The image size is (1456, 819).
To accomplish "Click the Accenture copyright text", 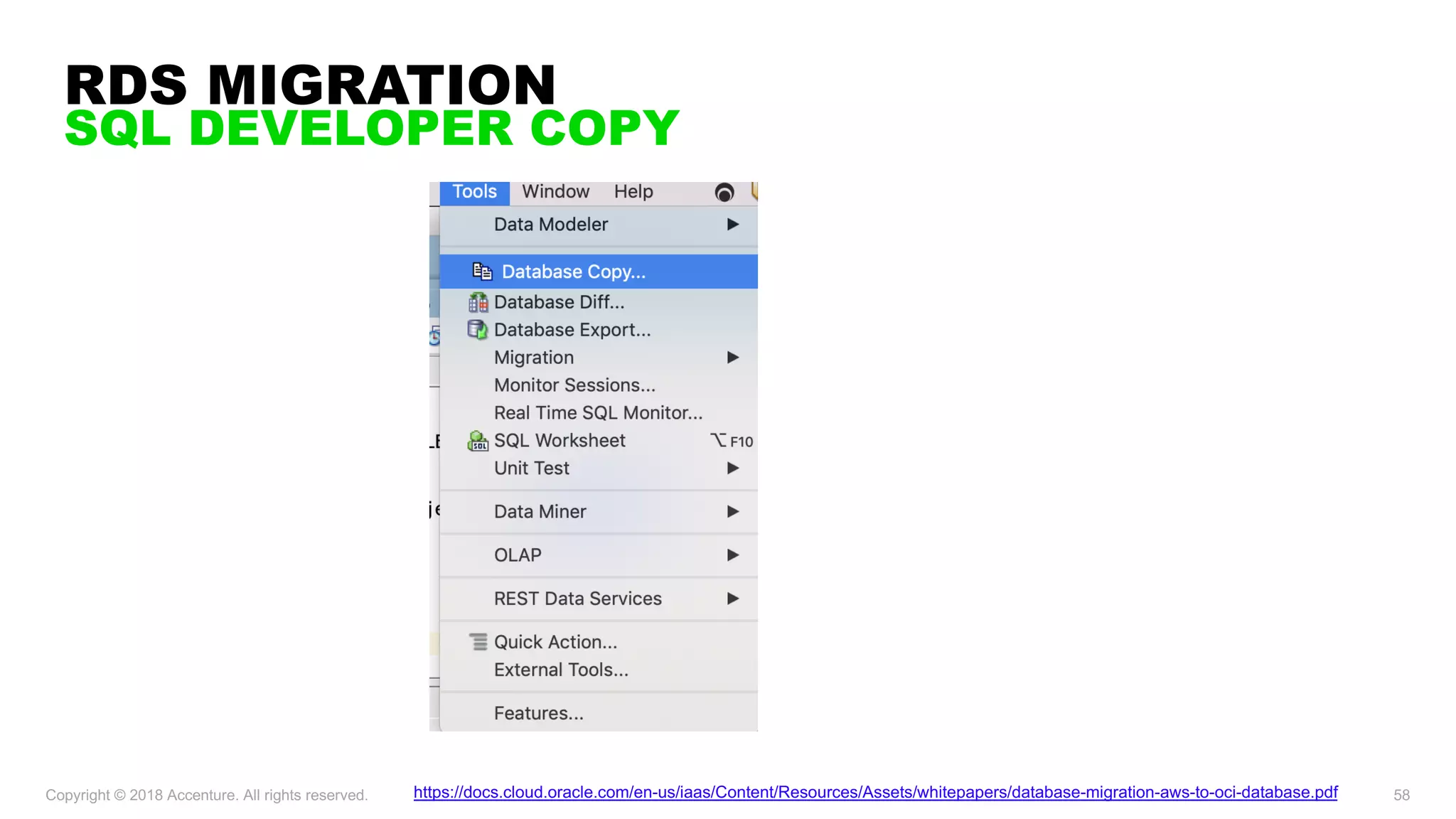I will [x=207, y=796].
